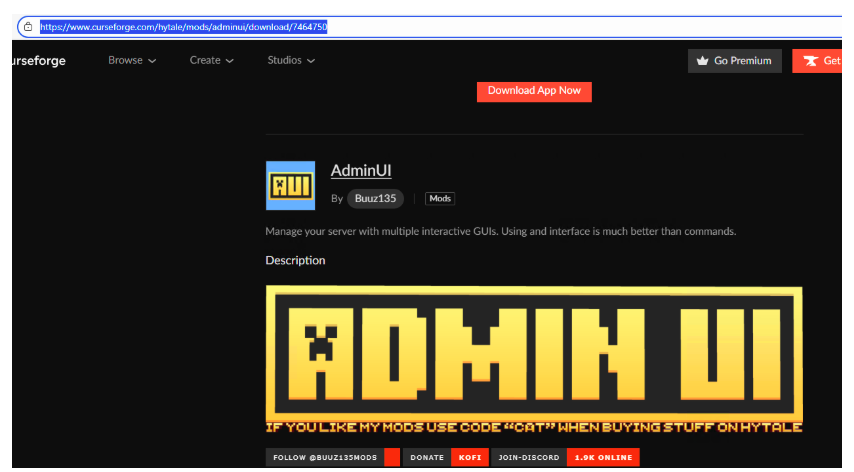This screenshot has height=472, width=854.
Task: Open the Studios menu
Action: point(291,60)
